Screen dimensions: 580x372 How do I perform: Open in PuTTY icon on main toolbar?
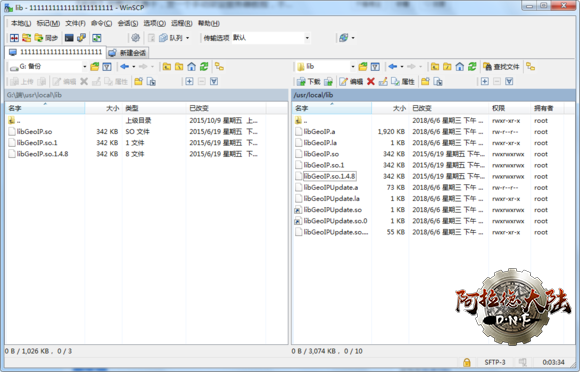[81, 38]
